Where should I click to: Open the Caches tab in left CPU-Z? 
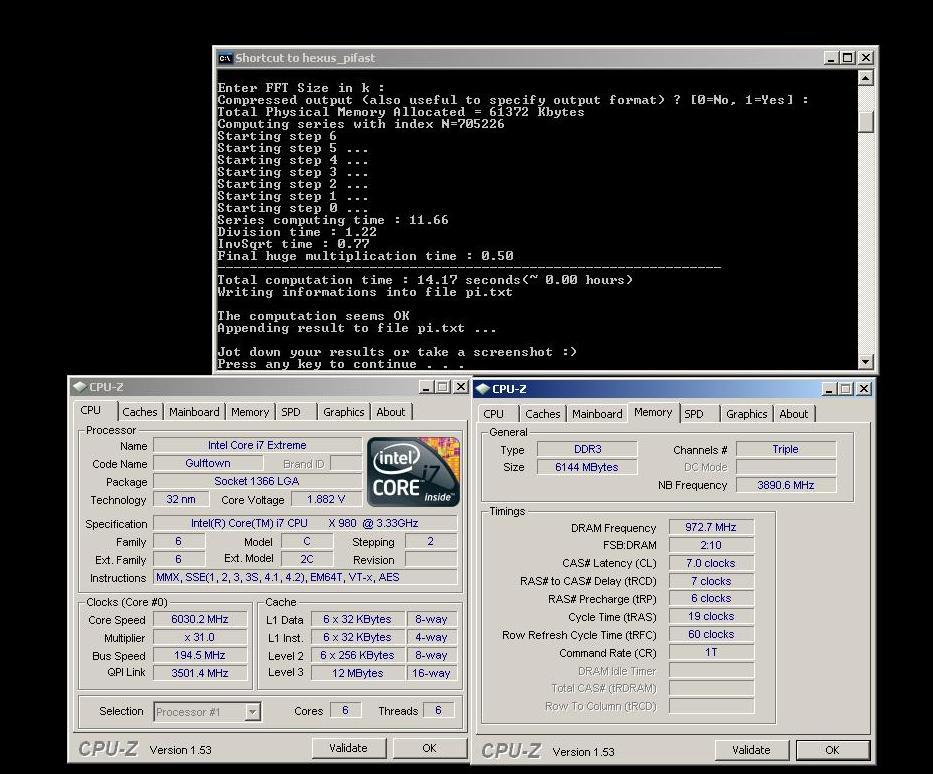click(x=140, y=412)
